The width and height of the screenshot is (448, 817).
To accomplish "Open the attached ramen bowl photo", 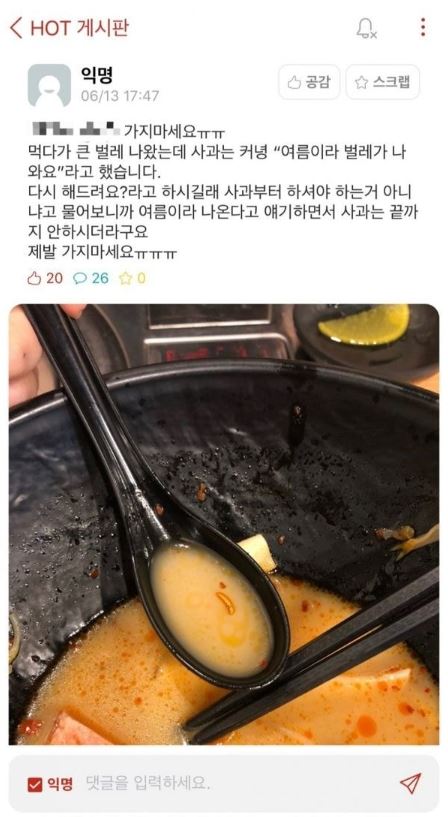I will tap(224, 524).
